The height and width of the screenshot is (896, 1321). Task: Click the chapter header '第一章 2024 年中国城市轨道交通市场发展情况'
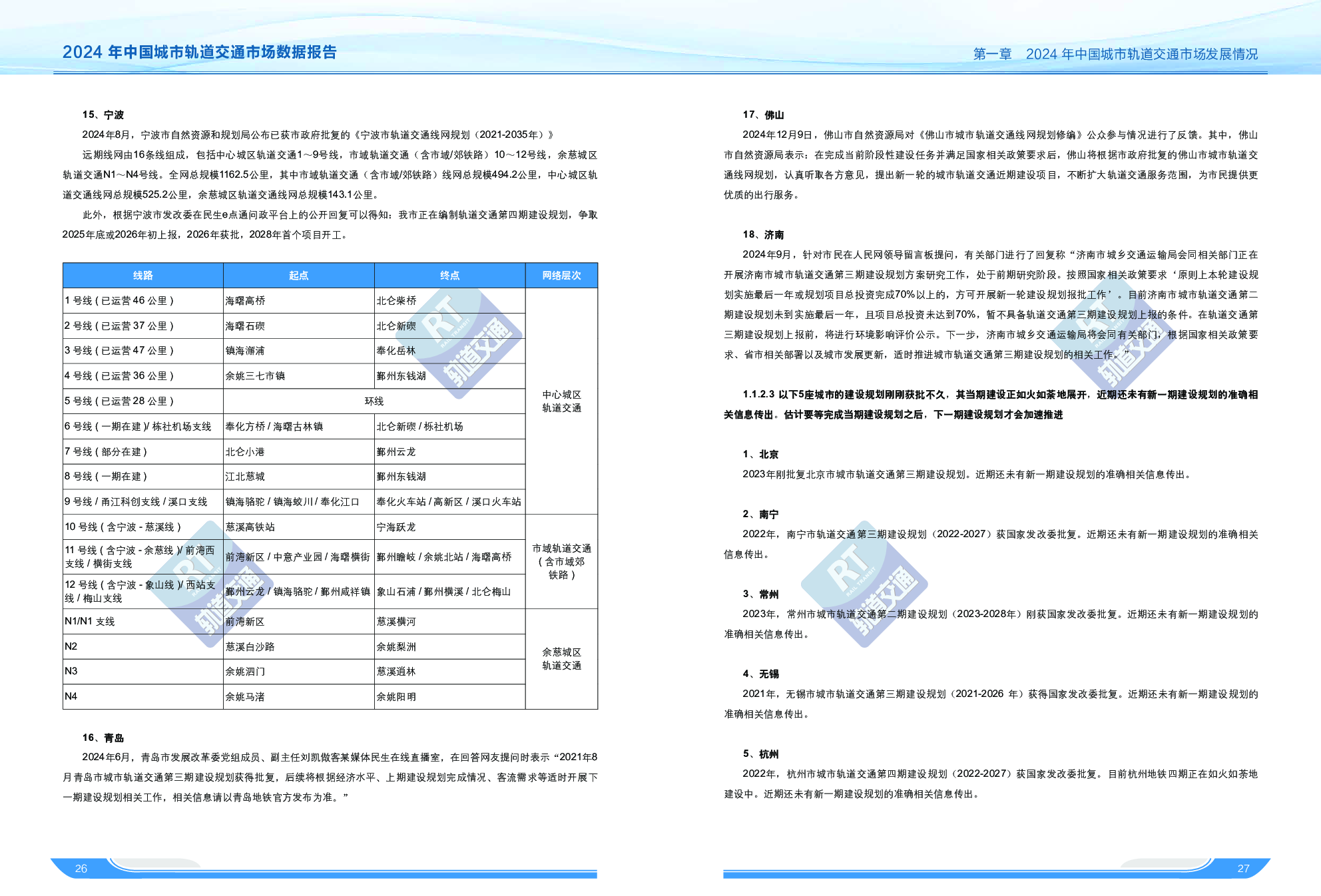pyautogui.click(x=1115, y=54)
